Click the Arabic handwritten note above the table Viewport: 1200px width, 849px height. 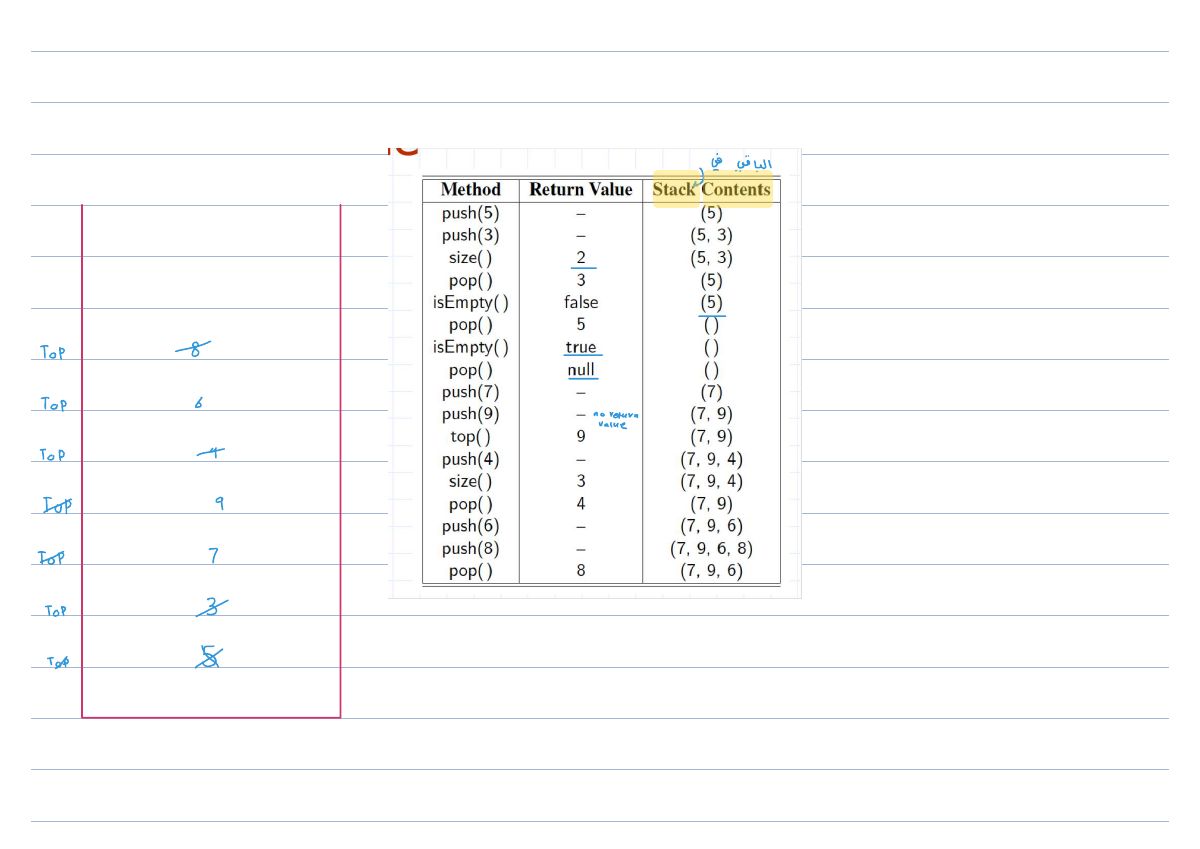pyautogui.click(x=741, y=162)
